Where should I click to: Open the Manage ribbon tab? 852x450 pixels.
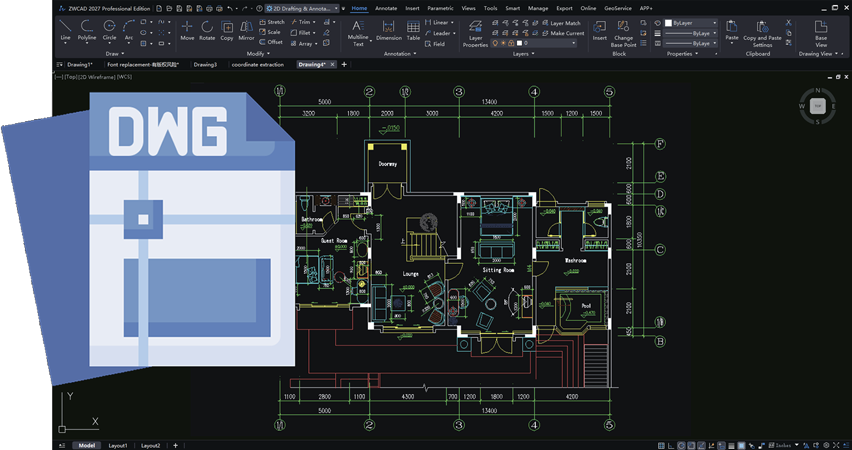coord(538,9)
